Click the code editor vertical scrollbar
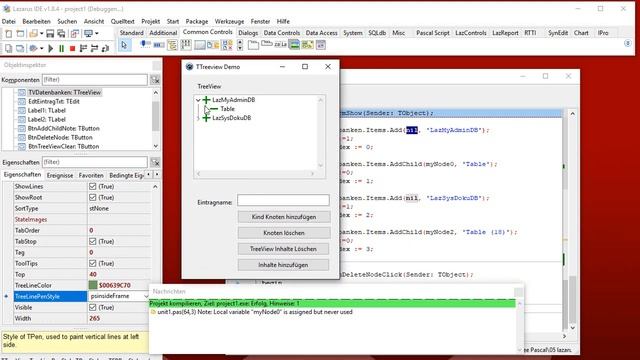 point(572,220)
